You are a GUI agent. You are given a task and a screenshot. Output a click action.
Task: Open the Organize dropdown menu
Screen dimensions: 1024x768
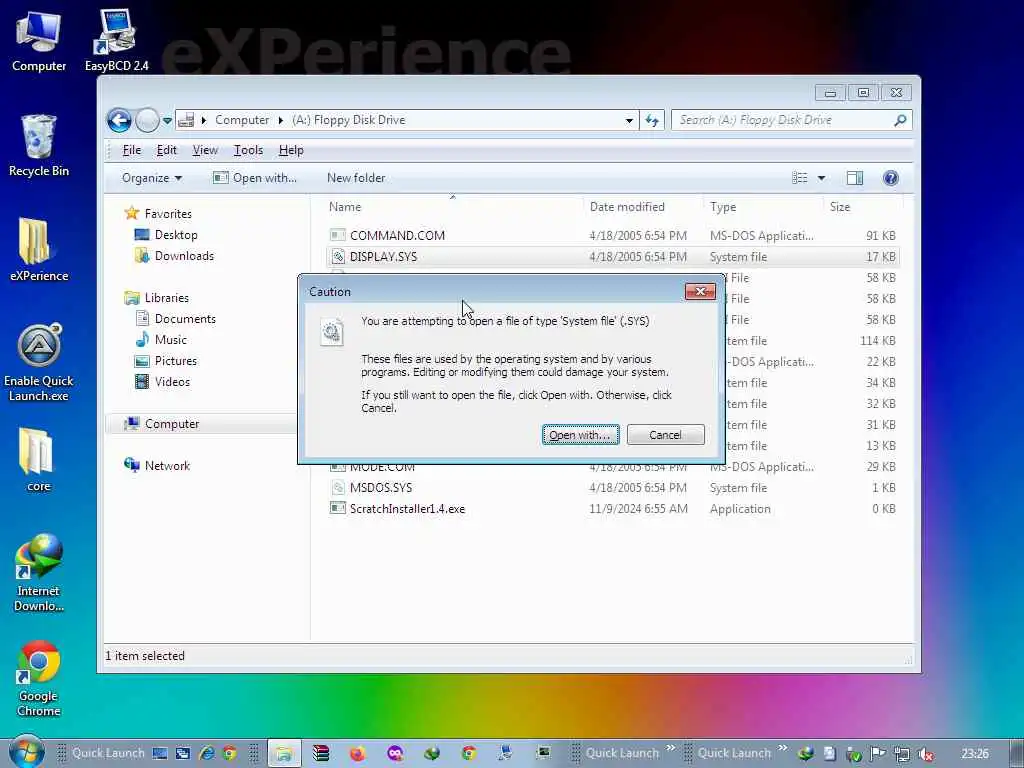click(x=152, y=178)
